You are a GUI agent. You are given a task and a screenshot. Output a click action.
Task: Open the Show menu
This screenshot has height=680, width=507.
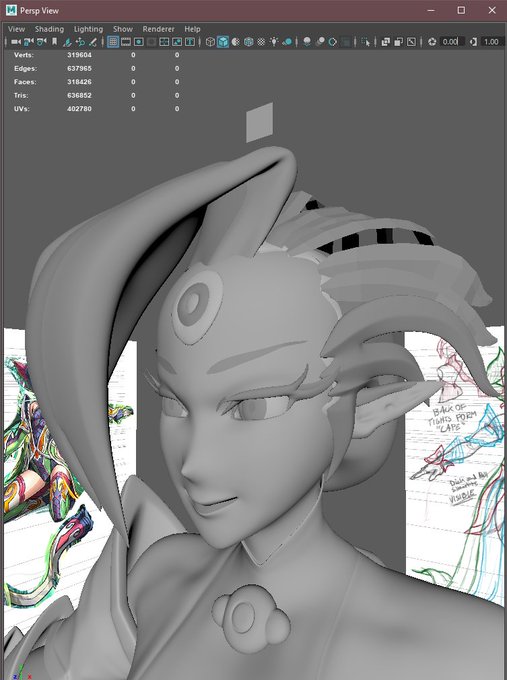(x=123, y=29)
